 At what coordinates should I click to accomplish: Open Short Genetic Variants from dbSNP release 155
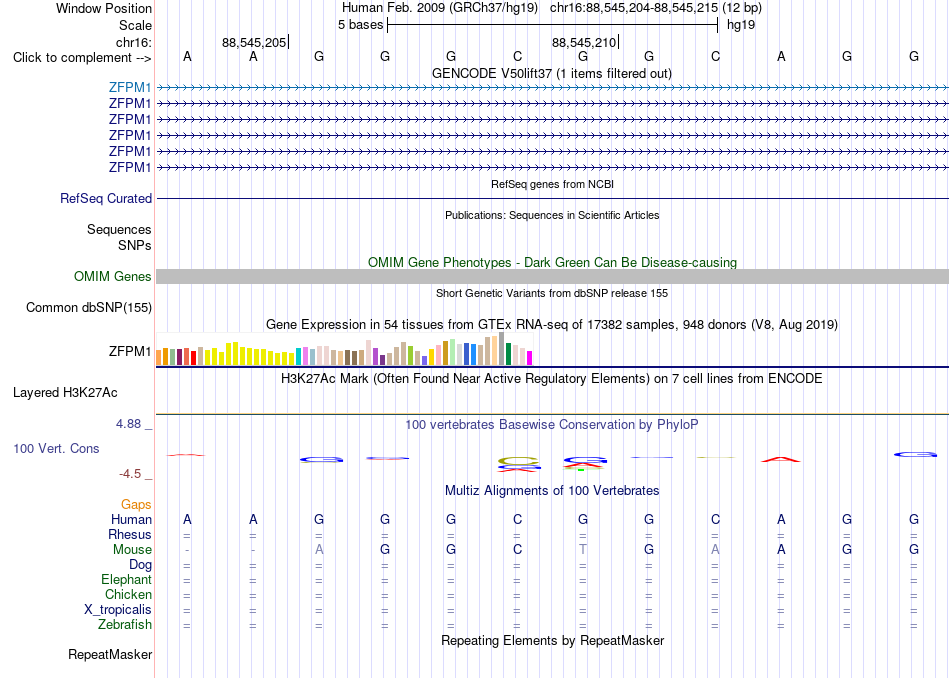coord(552,293)
